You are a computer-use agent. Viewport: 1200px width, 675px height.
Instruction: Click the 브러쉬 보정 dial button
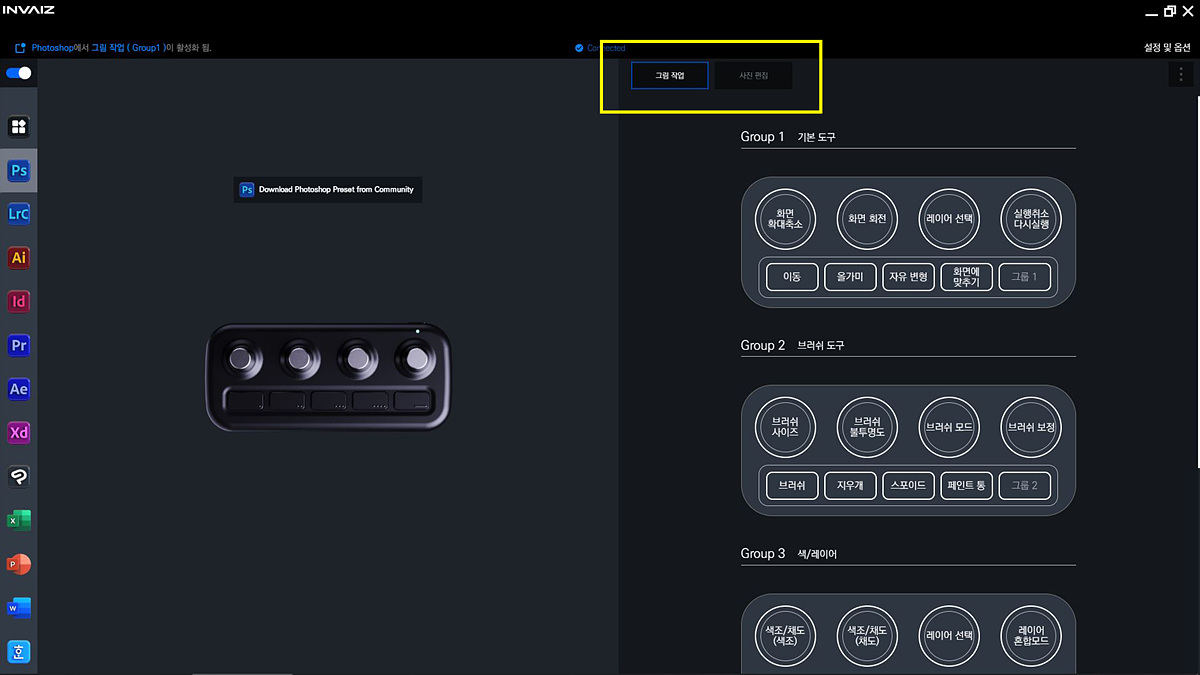[x=1031, y=427]
